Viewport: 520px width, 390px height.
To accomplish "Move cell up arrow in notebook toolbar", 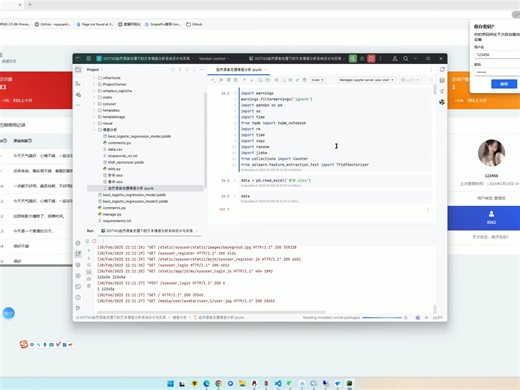I will pyautogui.click(x=244, y=80).
